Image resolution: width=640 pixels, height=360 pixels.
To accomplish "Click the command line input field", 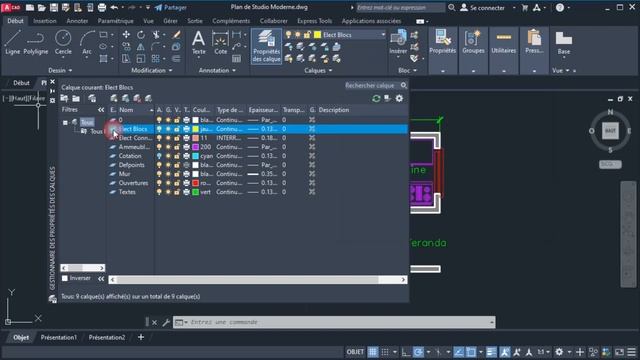I will (x=335, y=322).
